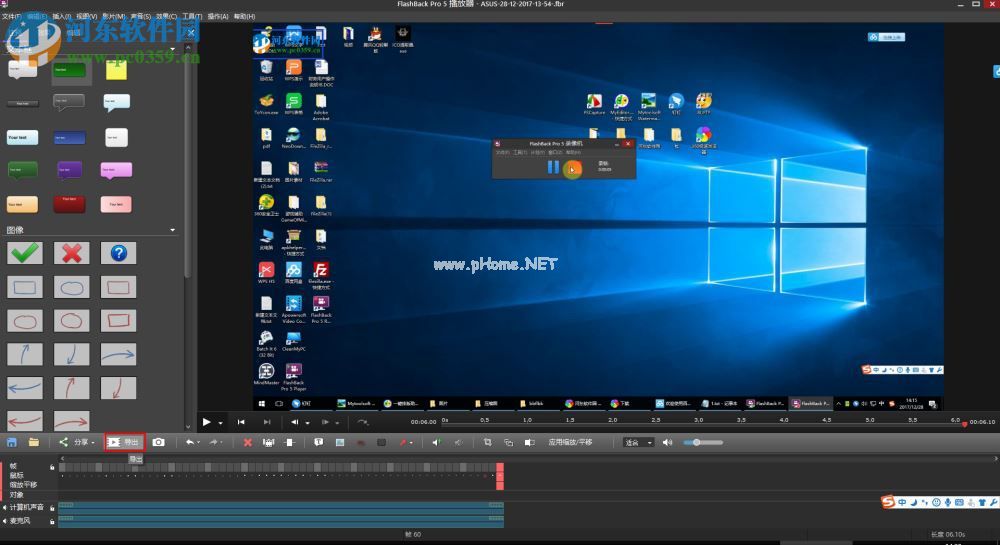This screenshot has height=545, width=1000.
Task: Open the step back dropdown arrow
Action: point(307,422)
